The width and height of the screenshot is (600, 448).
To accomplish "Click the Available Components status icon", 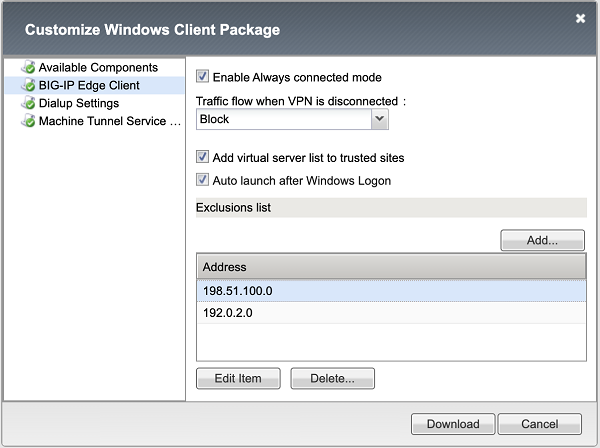I will tap(28, 67).
